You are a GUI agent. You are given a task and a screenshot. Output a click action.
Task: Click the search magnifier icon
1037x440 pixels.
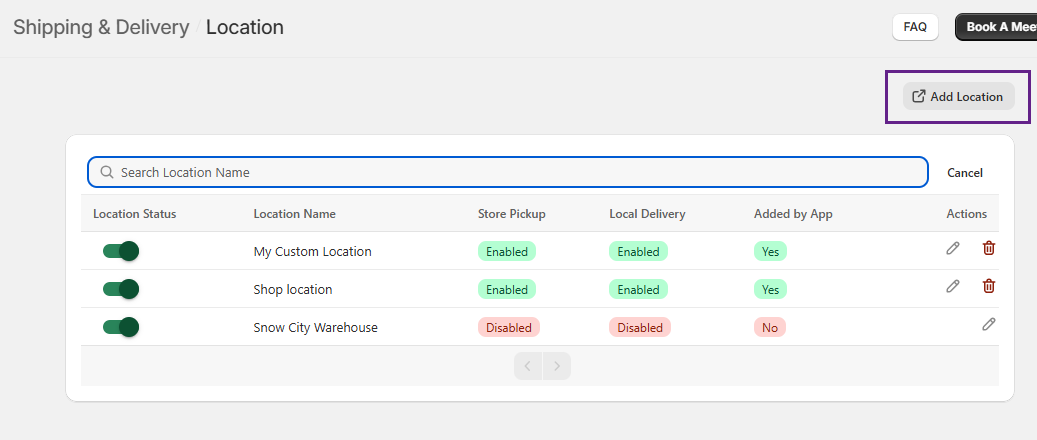106,172
